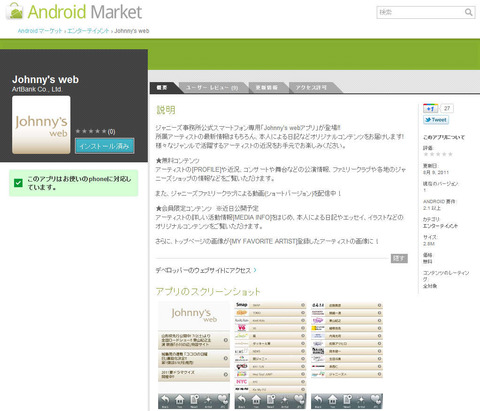
Task: Click the Google +1 button
Action: pos(430,108)
